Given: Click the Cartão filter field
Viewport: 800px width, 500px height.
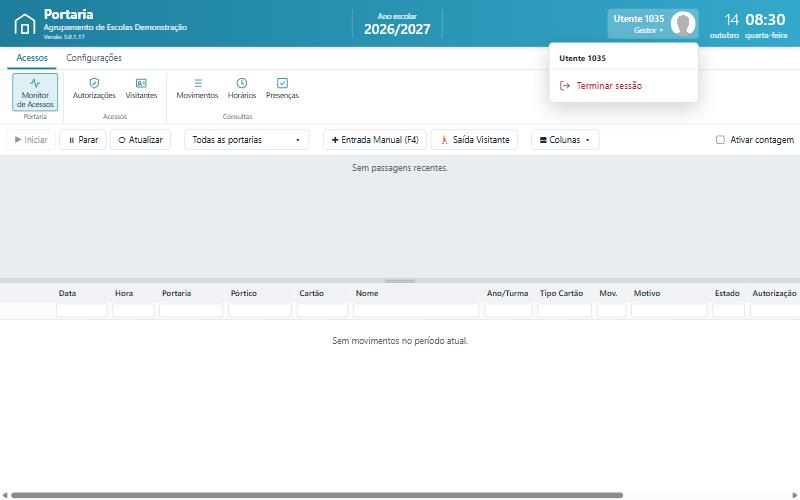Looking at the screenshot, I should [322, 310].
